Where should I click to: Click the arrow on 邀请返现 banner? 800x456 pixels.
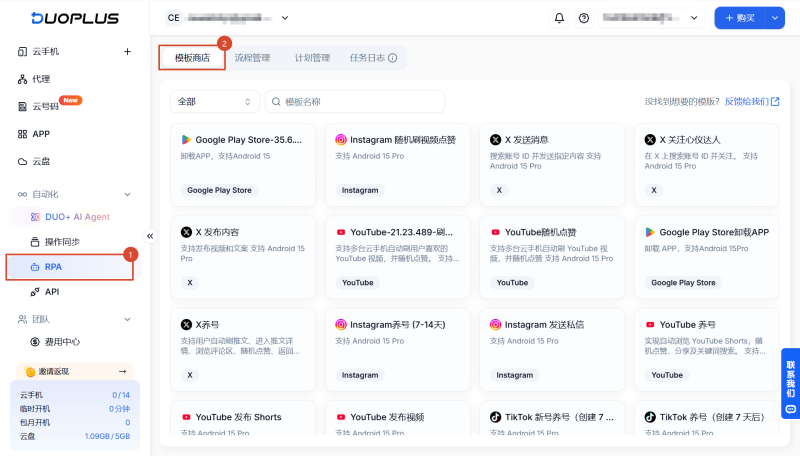[x=122, y=371]
